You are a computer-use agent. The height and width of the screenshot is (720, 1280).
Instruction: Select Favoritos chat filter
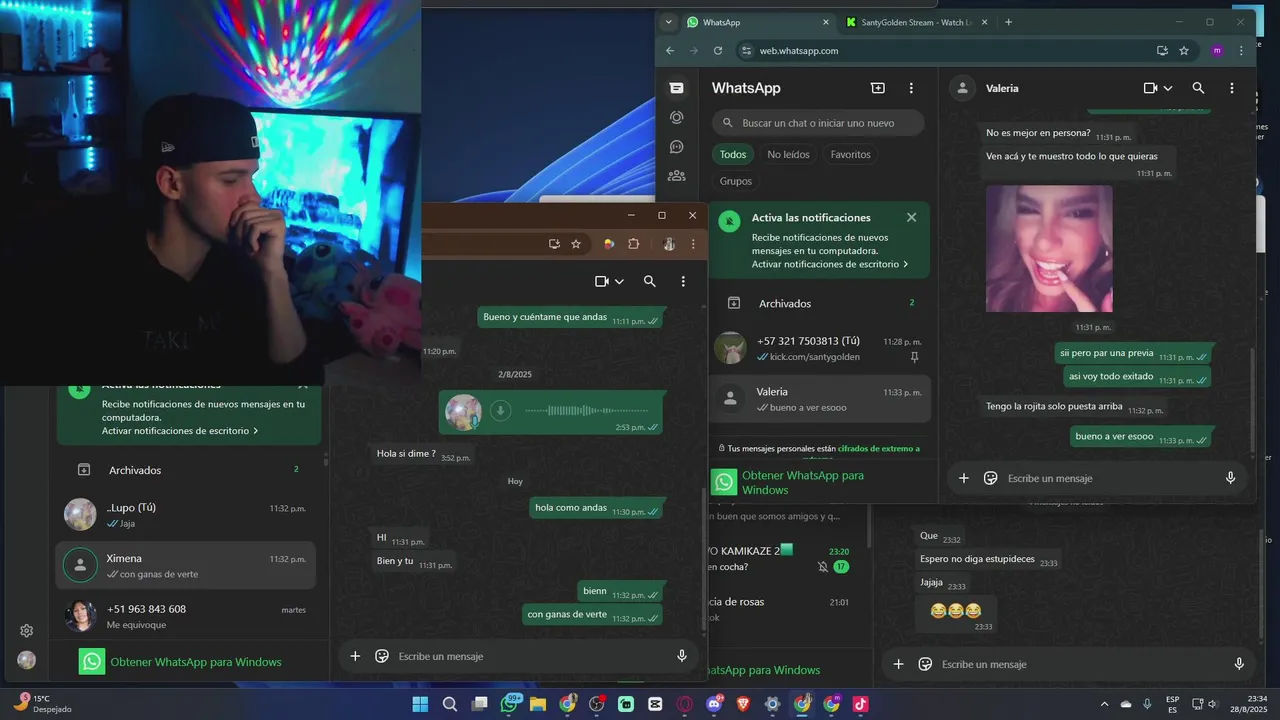tap(850, 154)
